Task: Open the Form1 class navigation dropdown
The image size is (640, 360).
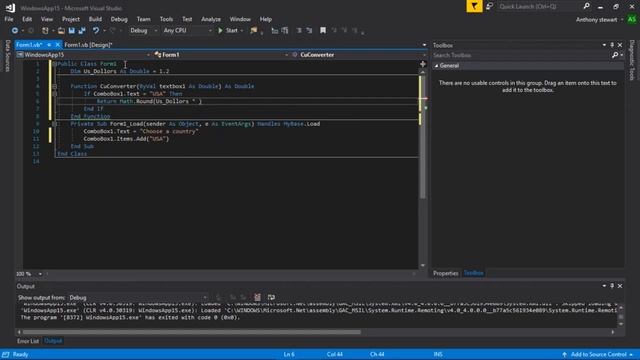Action: [221, 55]
